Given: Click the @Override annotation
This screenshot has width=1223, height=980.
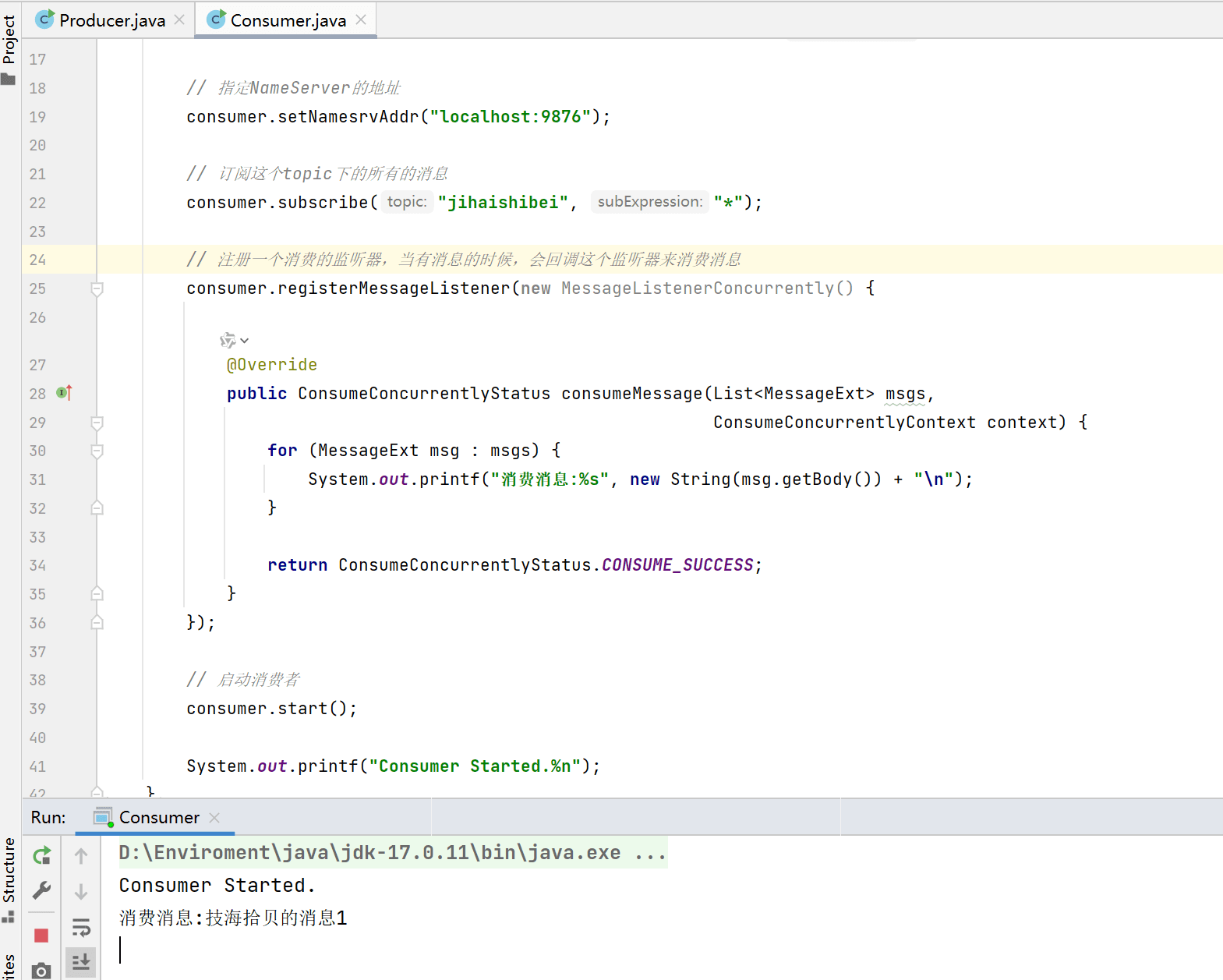Looking at the screenshot, I should click(x=272, y=365).
